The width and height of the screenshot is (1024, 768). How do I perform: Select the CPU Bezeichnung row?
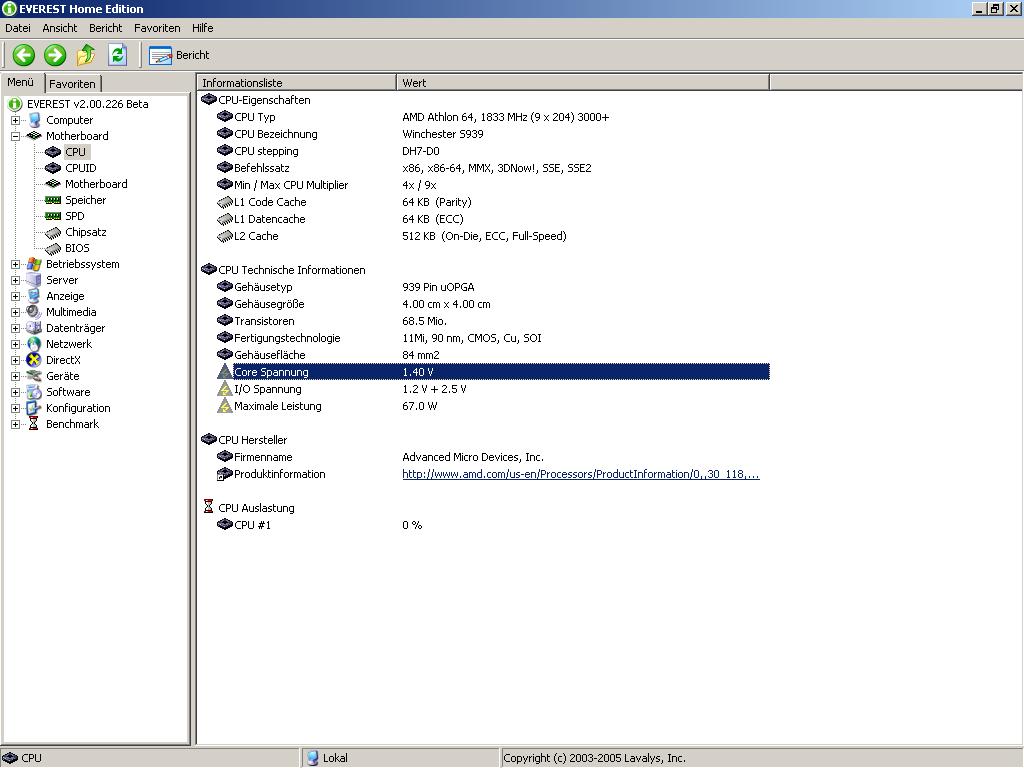pos(483,134)
